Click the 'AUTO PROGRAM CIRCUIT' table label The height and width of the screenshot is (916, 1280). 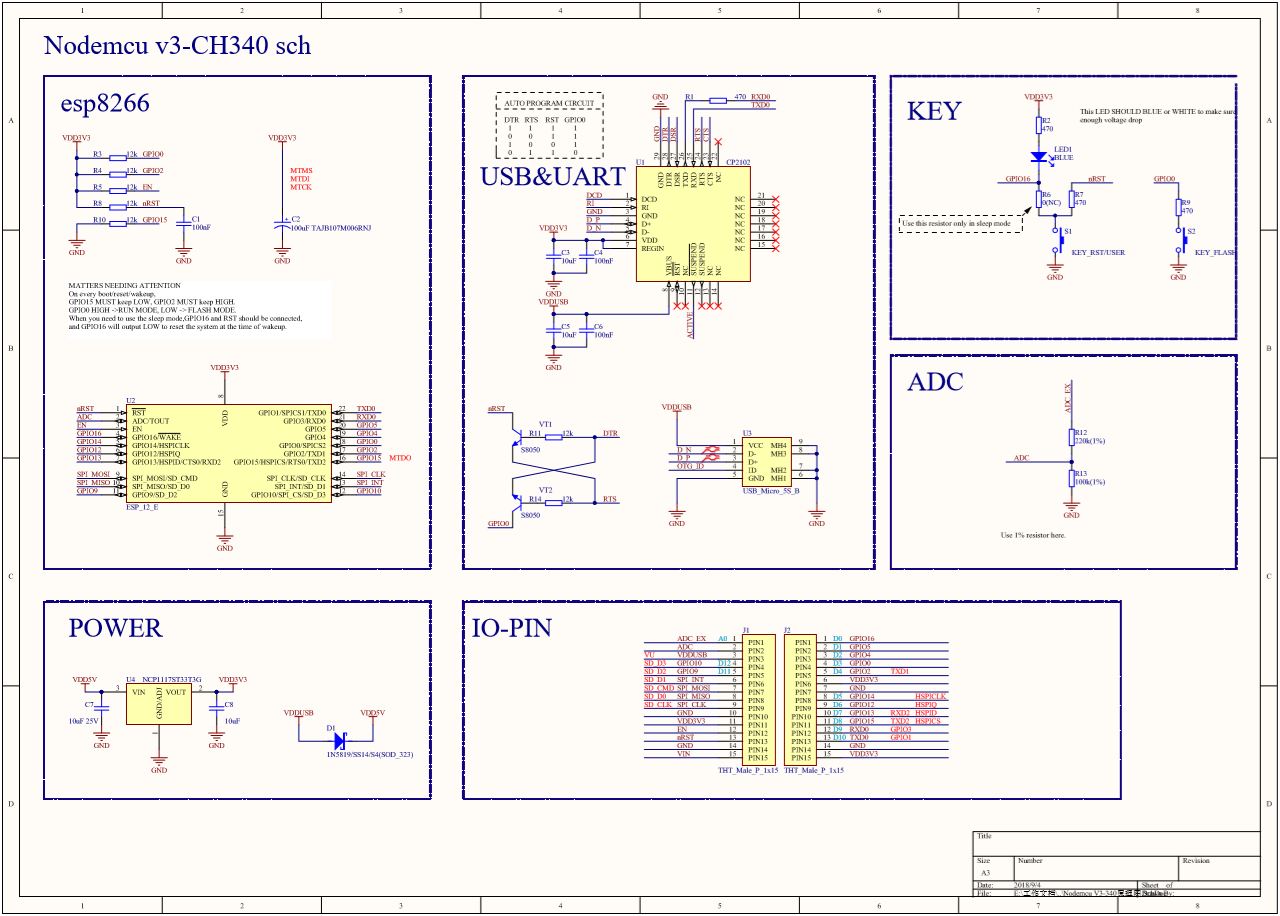pos(549,103)
